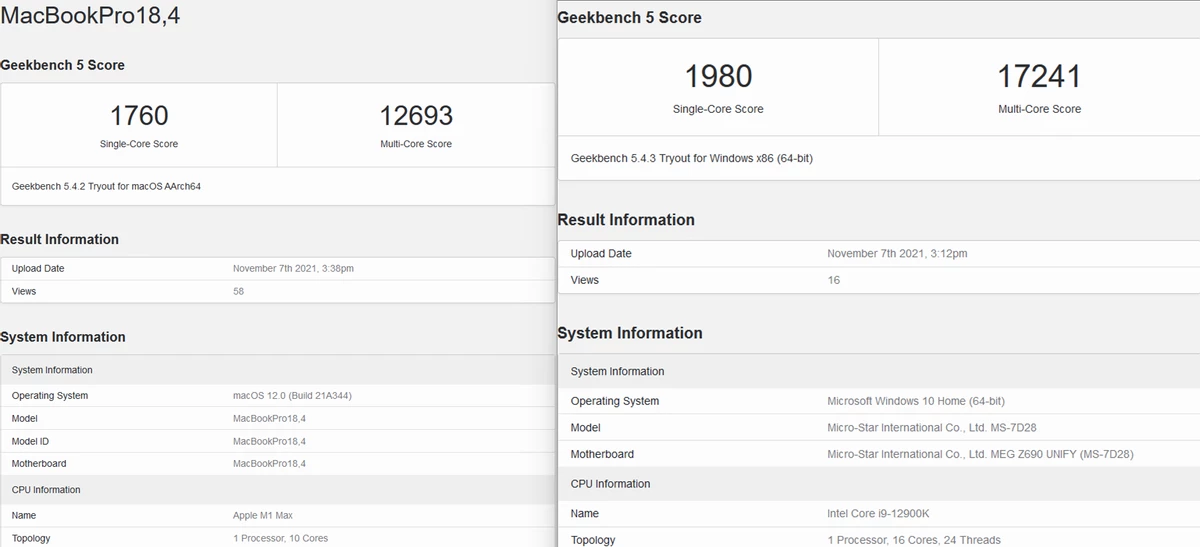The height and width of the screenshot is (547, 1200).
Task: Click CPU Information header in the Mac result
Action: point(46,490)
